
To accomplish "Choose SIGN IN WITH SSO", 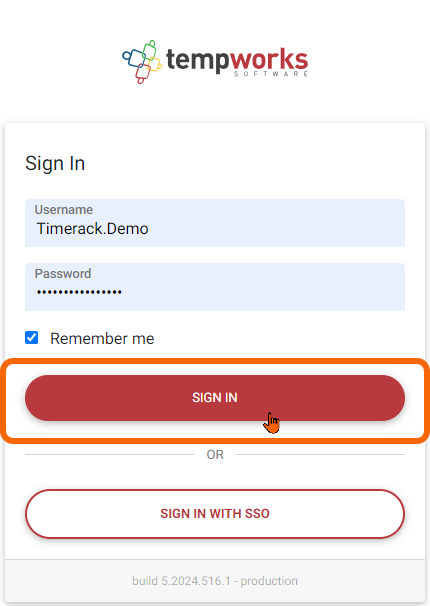I will 215,514.
